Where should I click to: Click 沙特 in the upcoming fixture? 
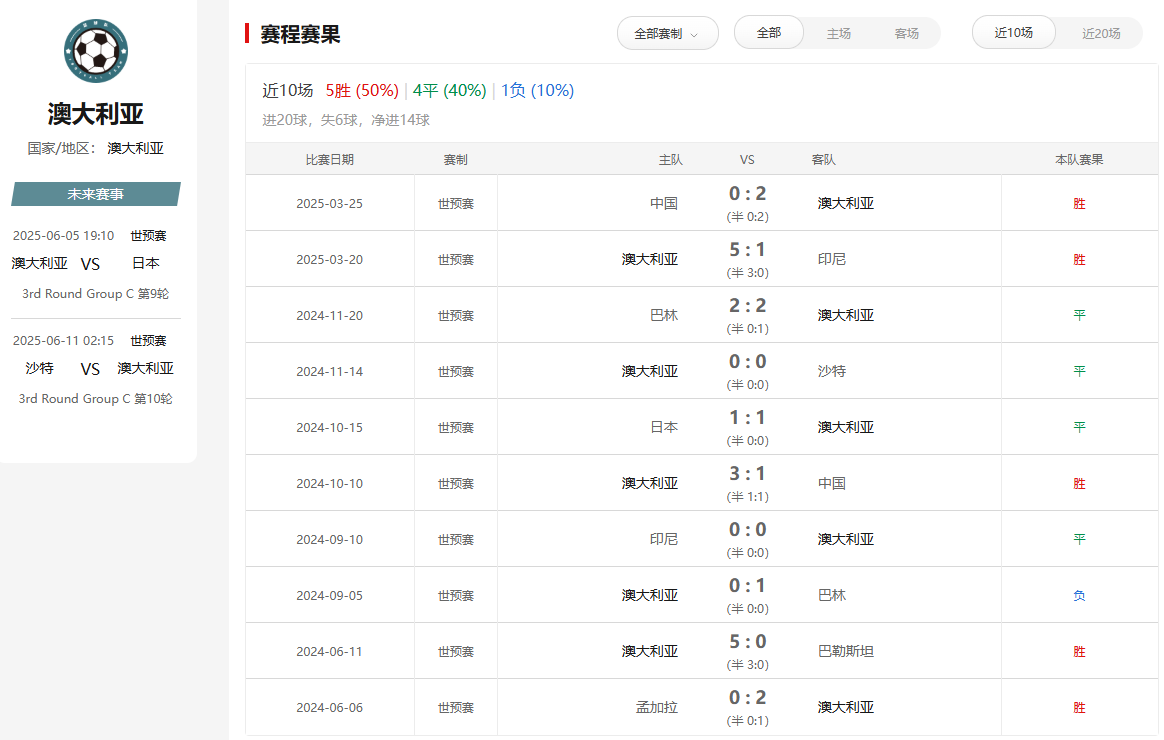(40, 368)
